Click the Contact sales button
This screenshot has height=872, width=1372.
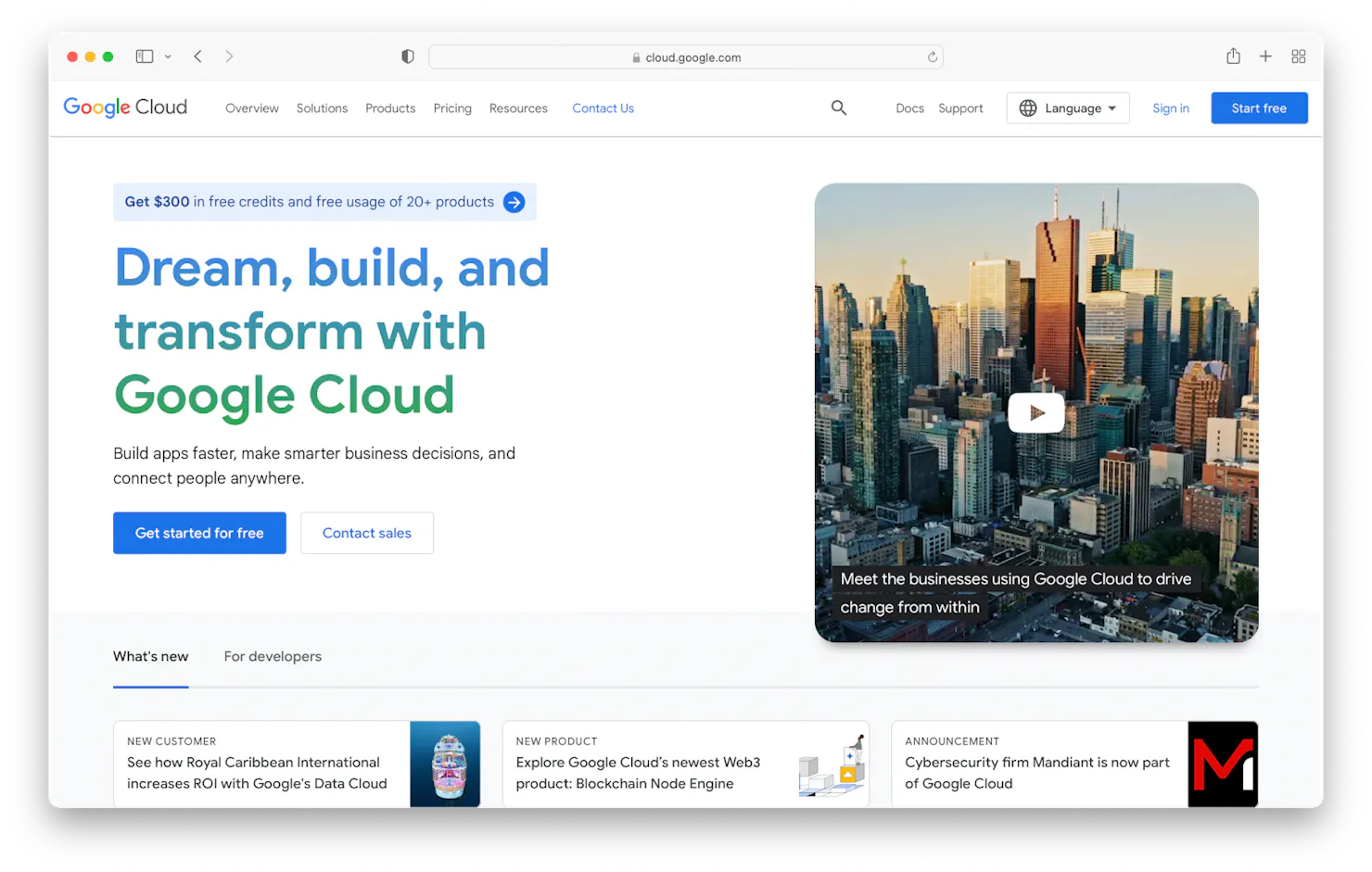click(x=367, y=533)
